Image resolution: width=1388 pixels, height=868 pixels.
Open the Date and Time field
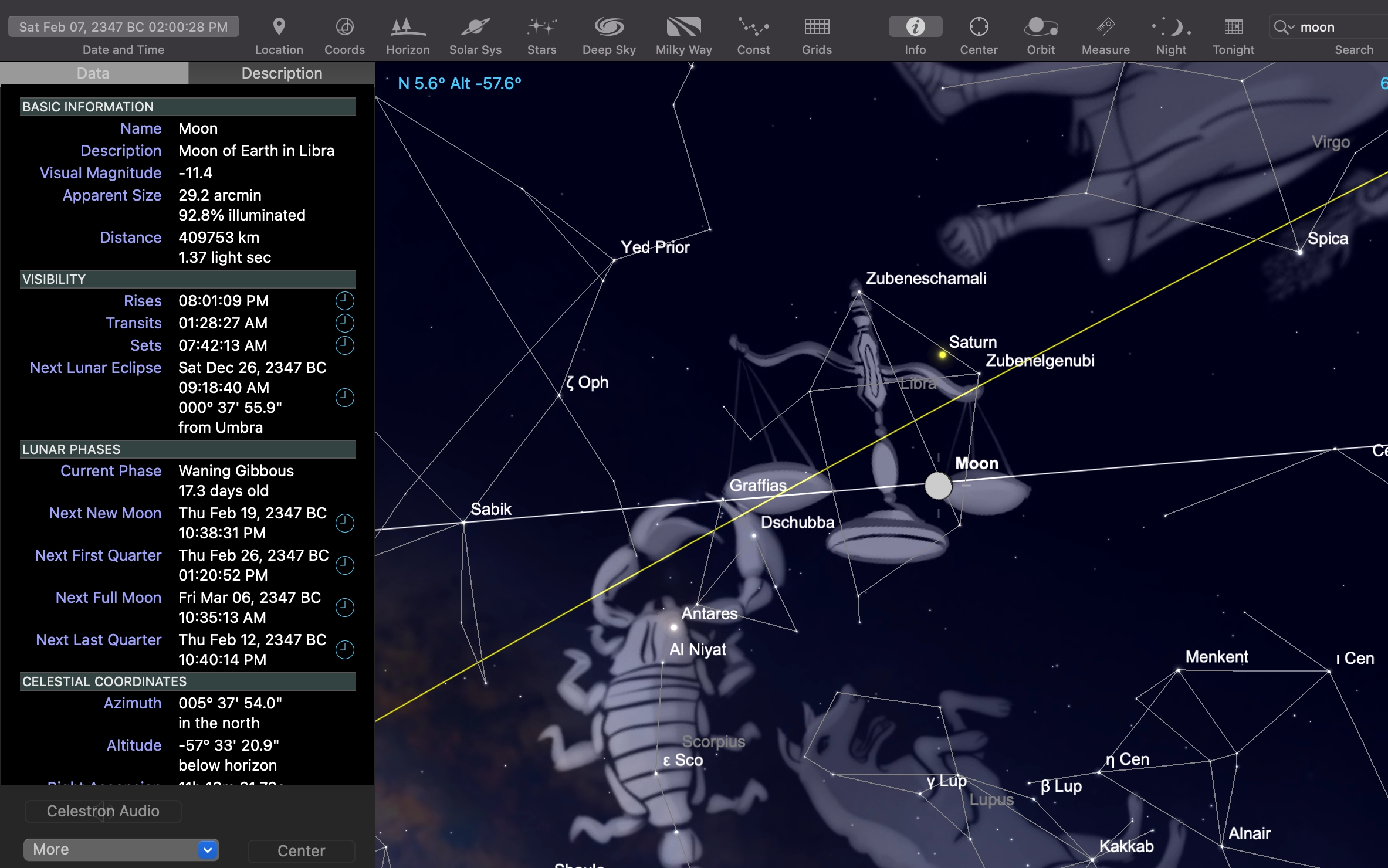(124, 27)
